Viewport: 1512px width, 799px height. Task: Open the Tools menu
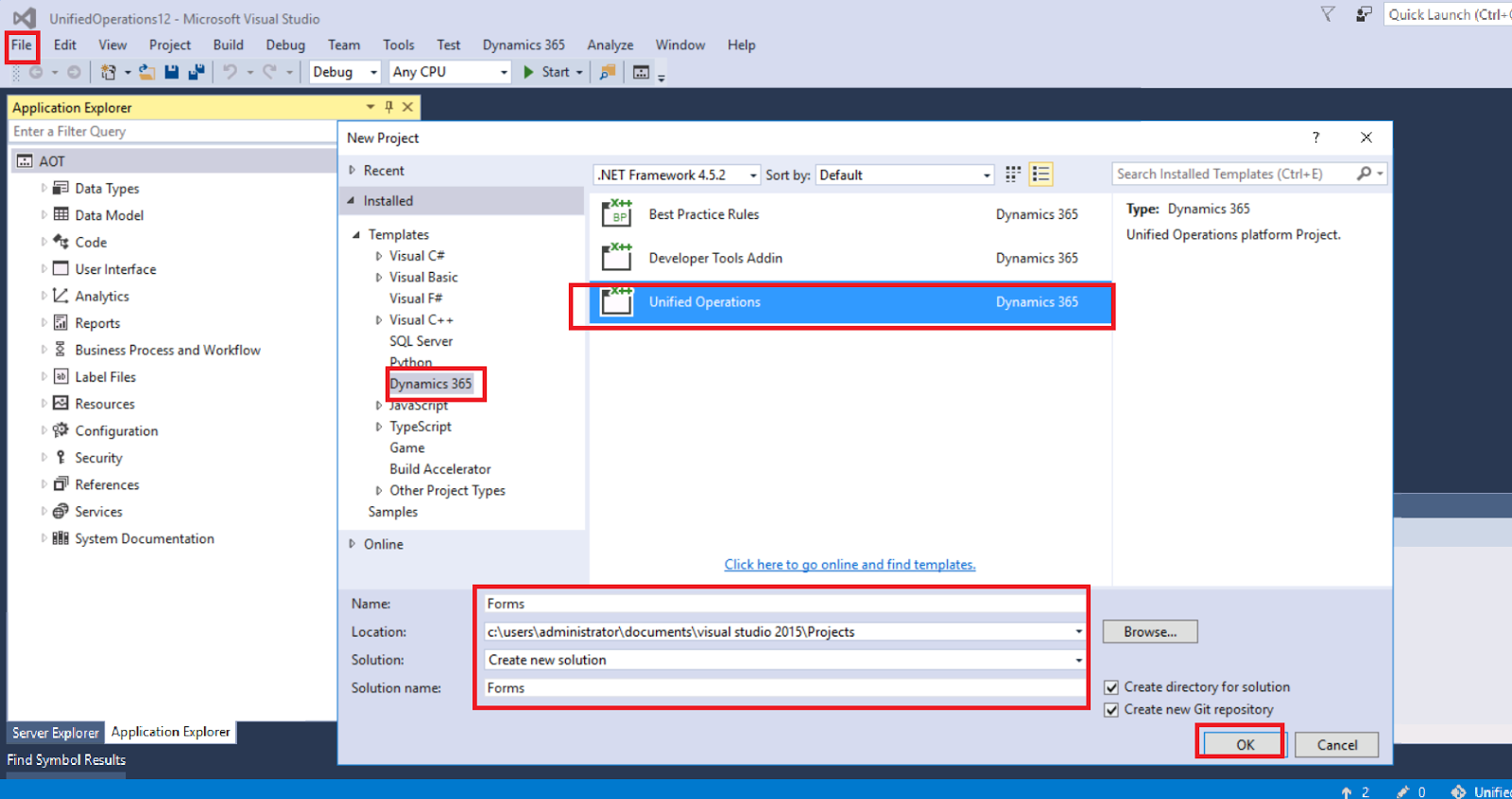point(399,45)
